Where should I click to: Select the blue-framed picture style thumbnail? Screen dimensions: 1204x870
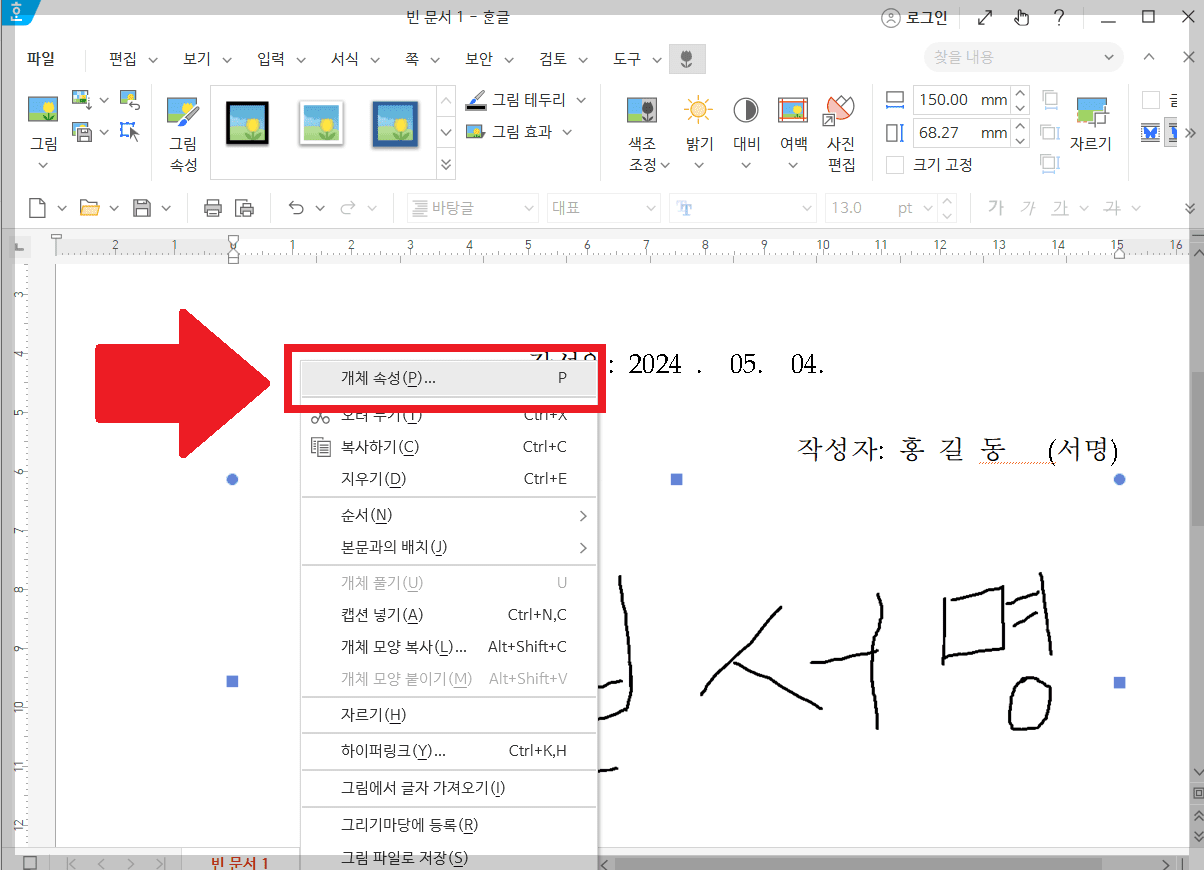click(x=395, y=122)
